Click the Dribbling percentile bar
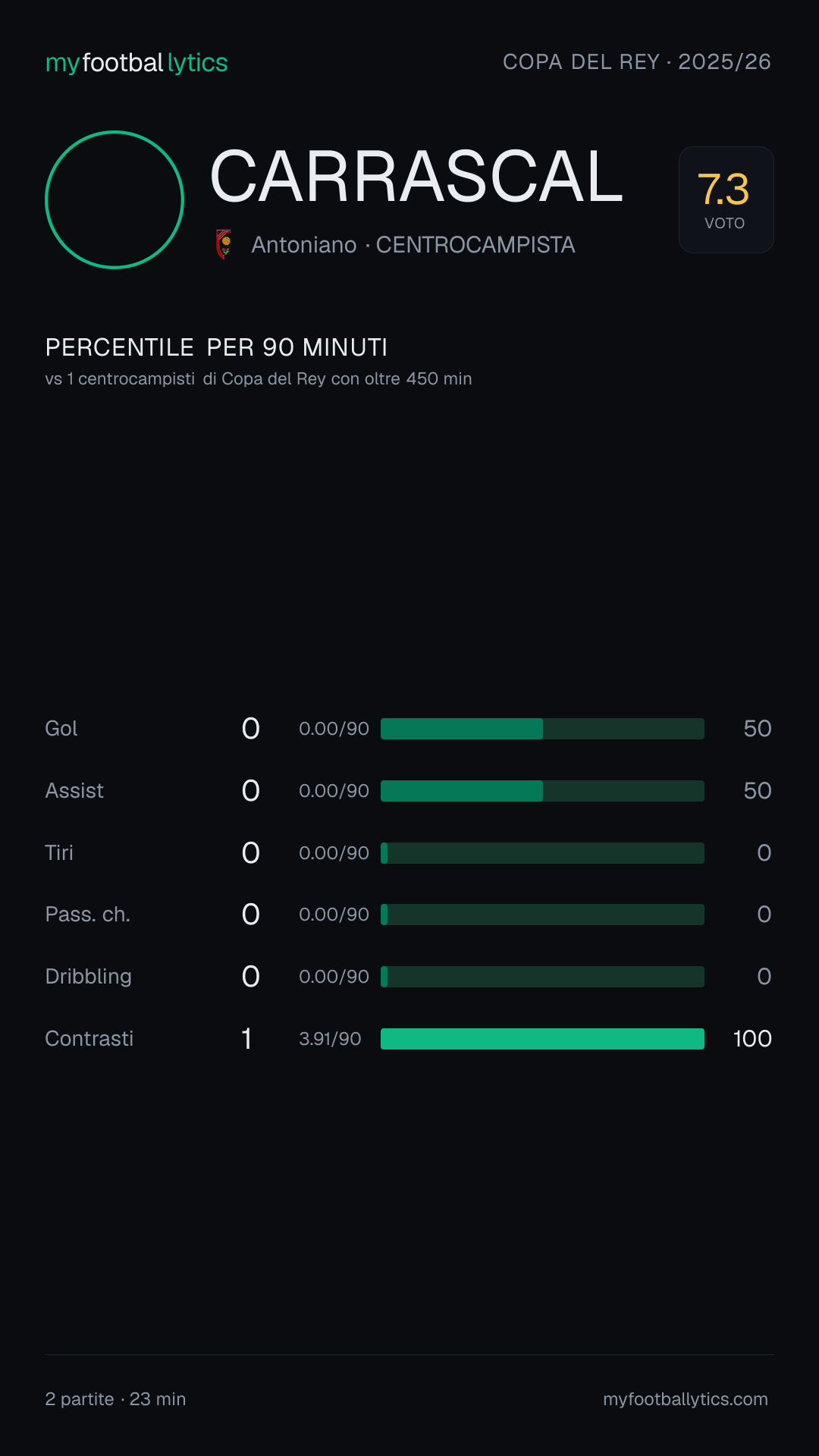 542,977
